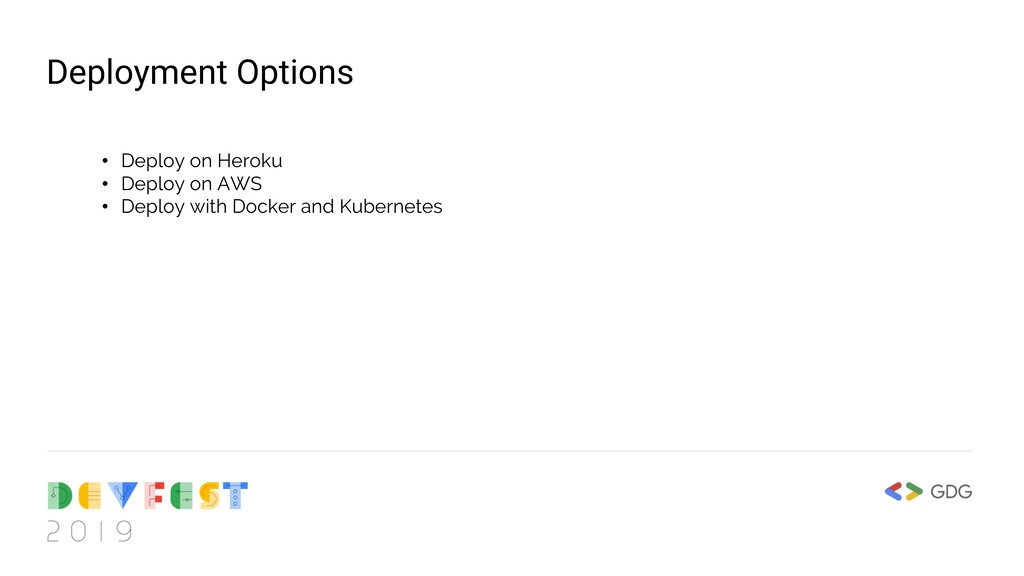Click the 2019 year text
Screen dimensions: 1024x576
click(x=89, y=532)
